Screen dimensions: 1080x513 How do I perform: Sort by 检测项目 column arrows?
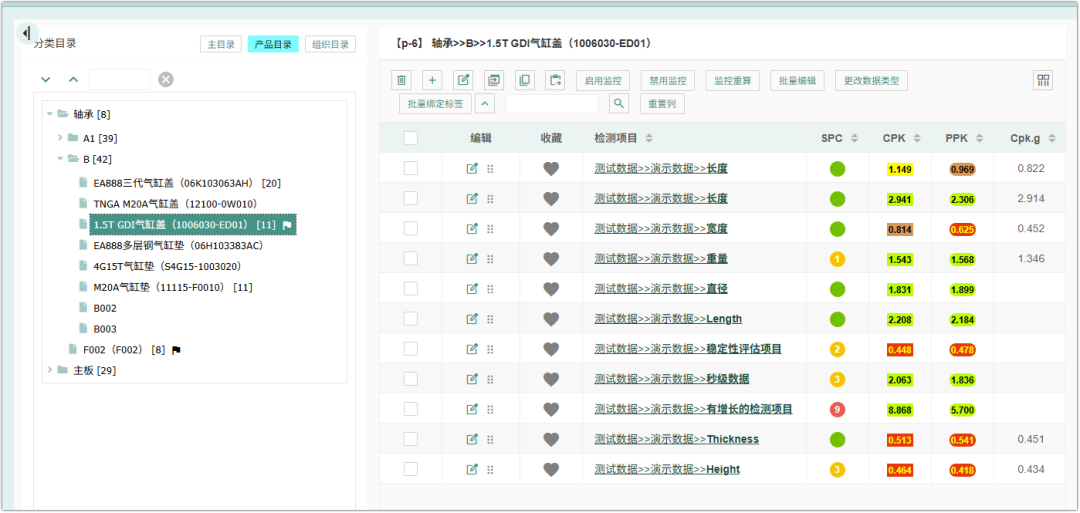click(x=649, y=138)
